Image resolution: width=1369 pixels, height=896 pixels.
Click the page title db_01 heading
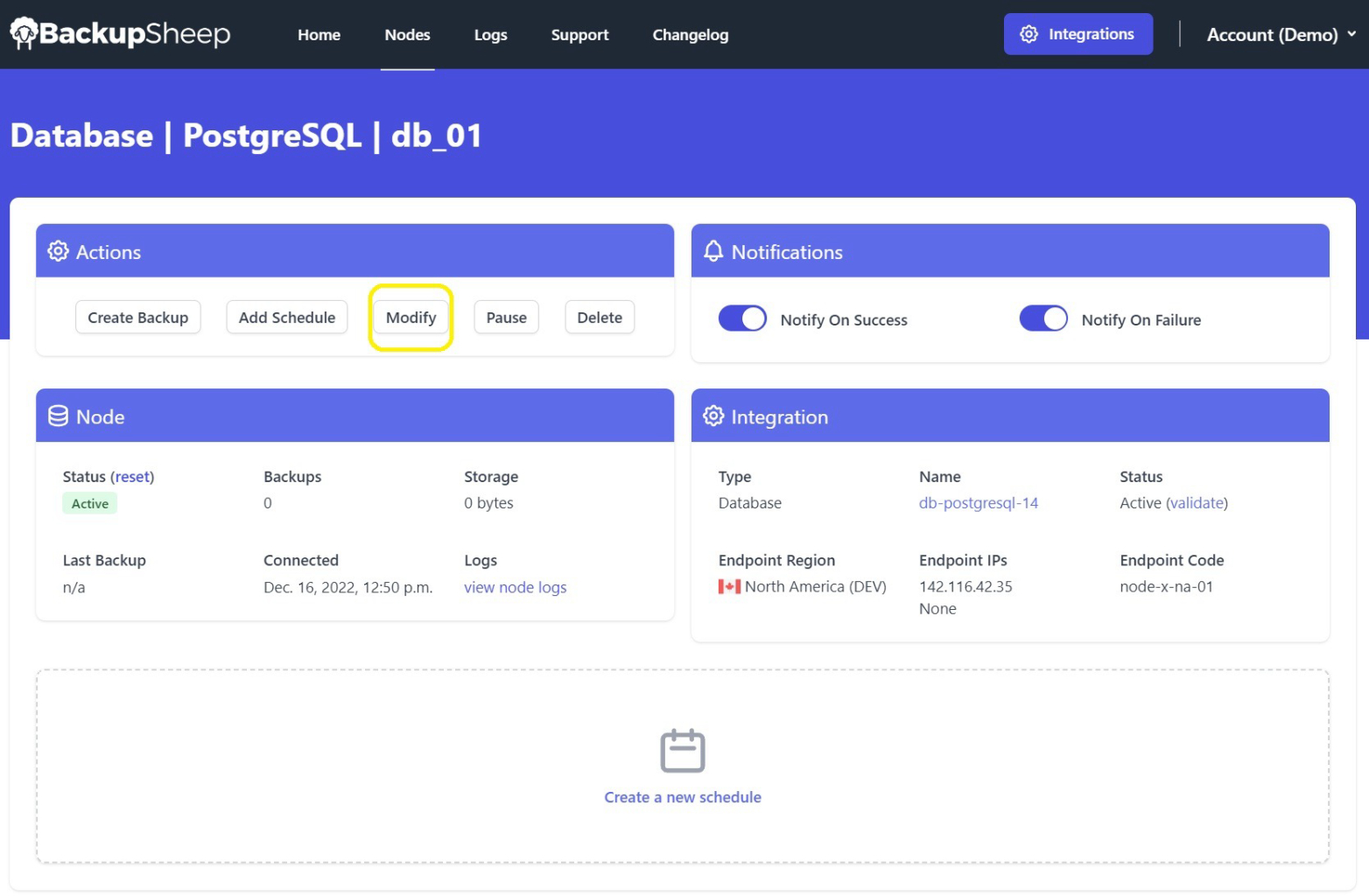246,136
